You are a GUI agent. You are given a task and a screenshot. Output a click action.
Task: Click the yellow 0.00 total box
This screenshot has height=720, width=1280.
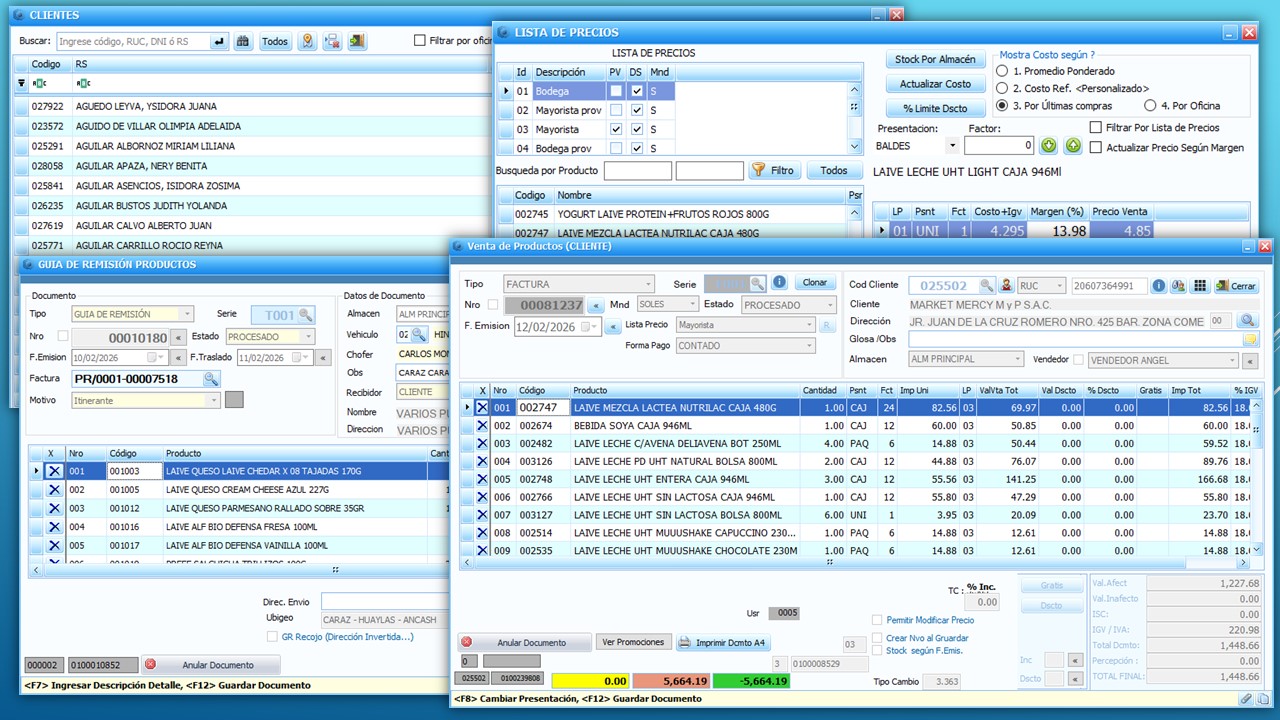click(590, 681)
